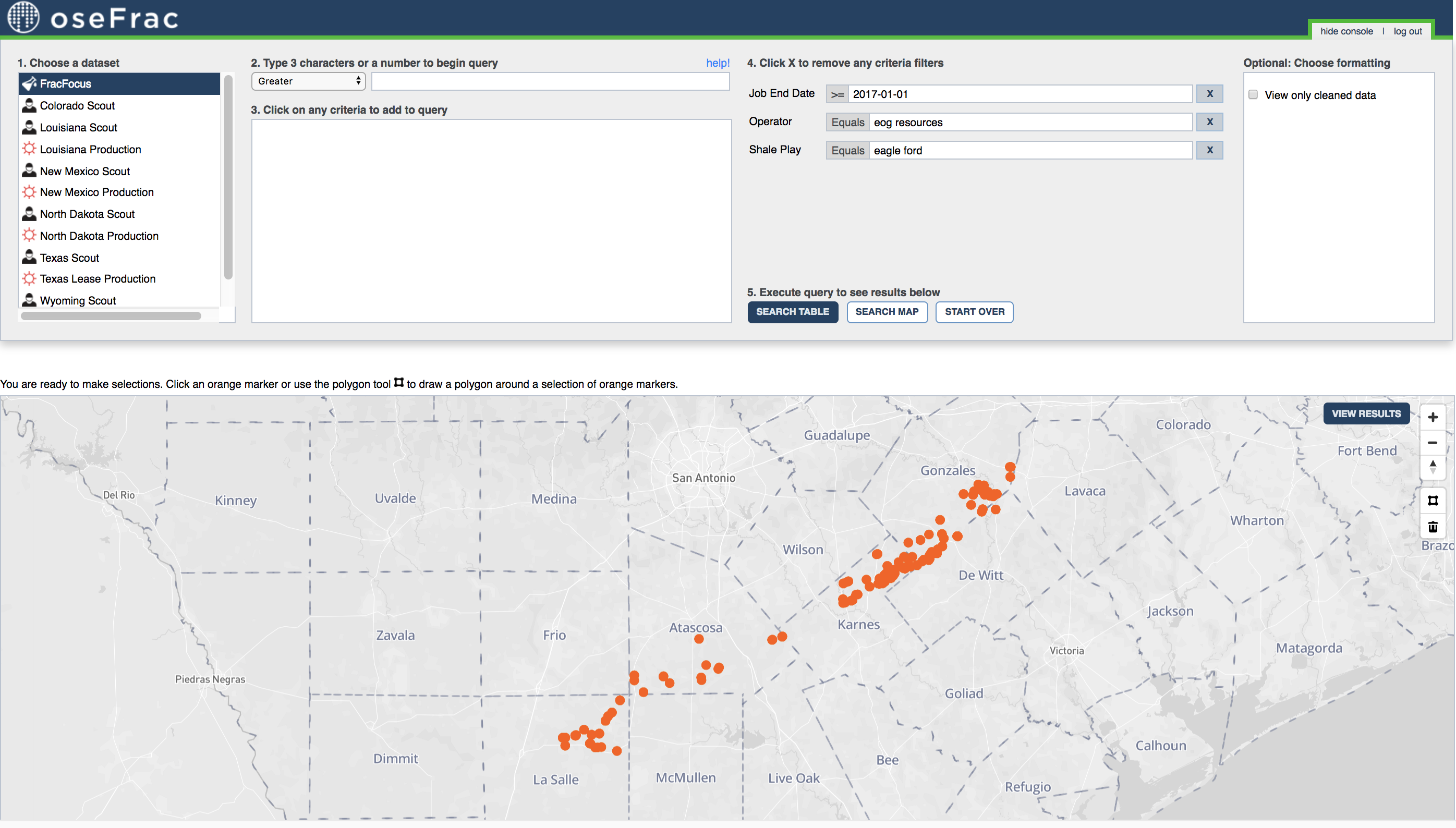Click the Louisiana Scout person icon
1456x828 pixels.
coord(29,127)
